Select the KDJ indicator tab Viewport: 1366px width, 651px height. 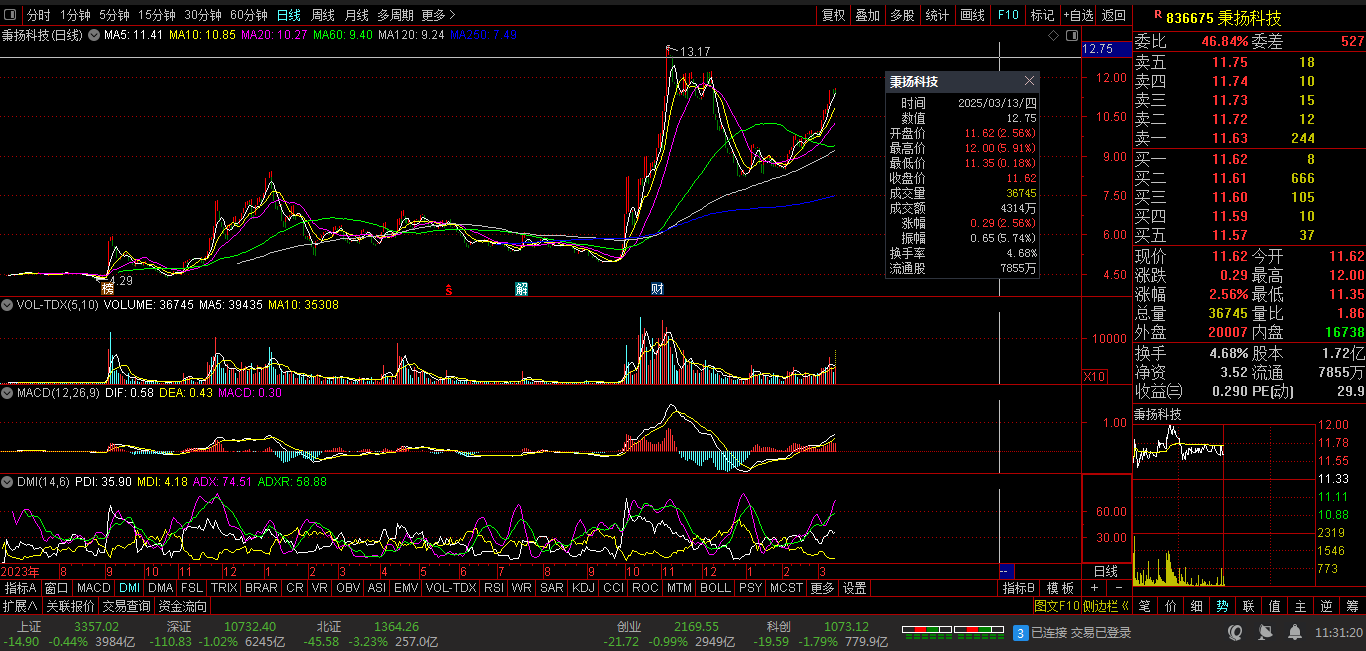coord(583,588)
